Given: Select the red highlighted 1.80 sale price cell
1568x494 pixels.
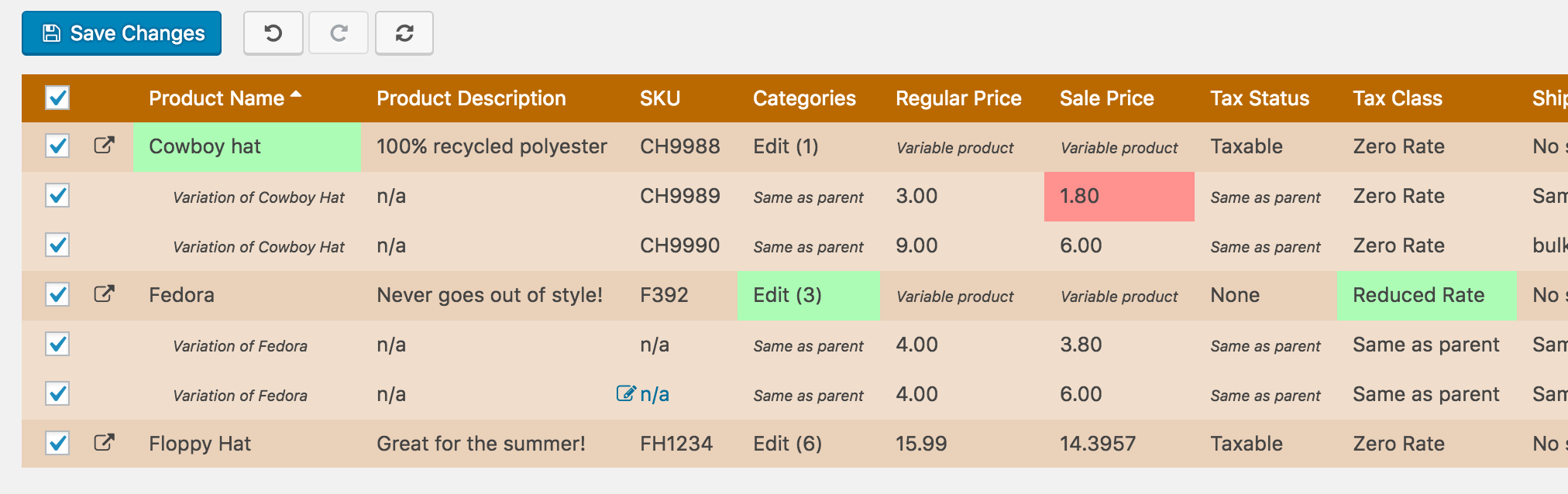Looking at the screenshot, I should (x=1119, y=196).
